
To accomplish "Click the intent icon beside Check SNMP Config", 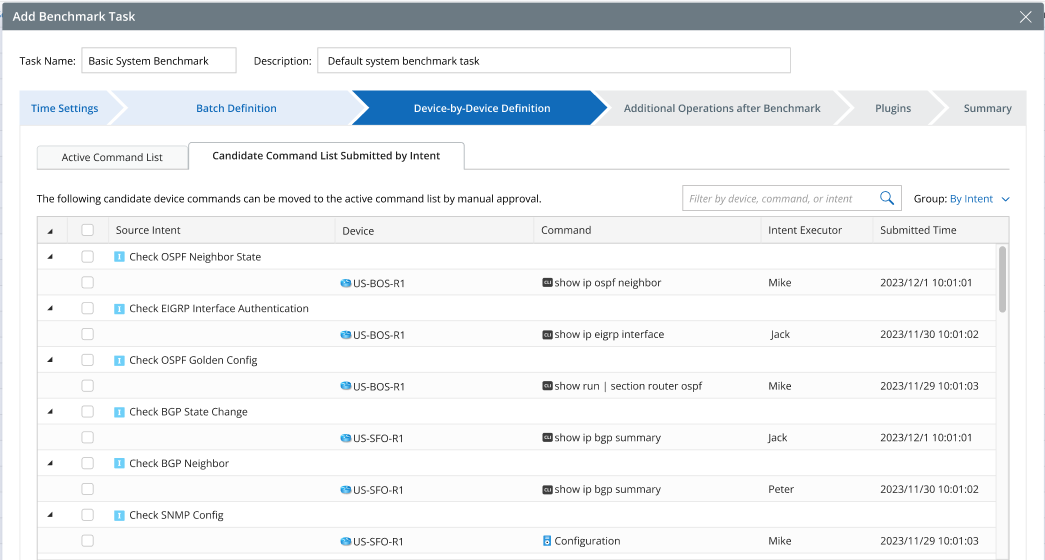I will [119, 516].
